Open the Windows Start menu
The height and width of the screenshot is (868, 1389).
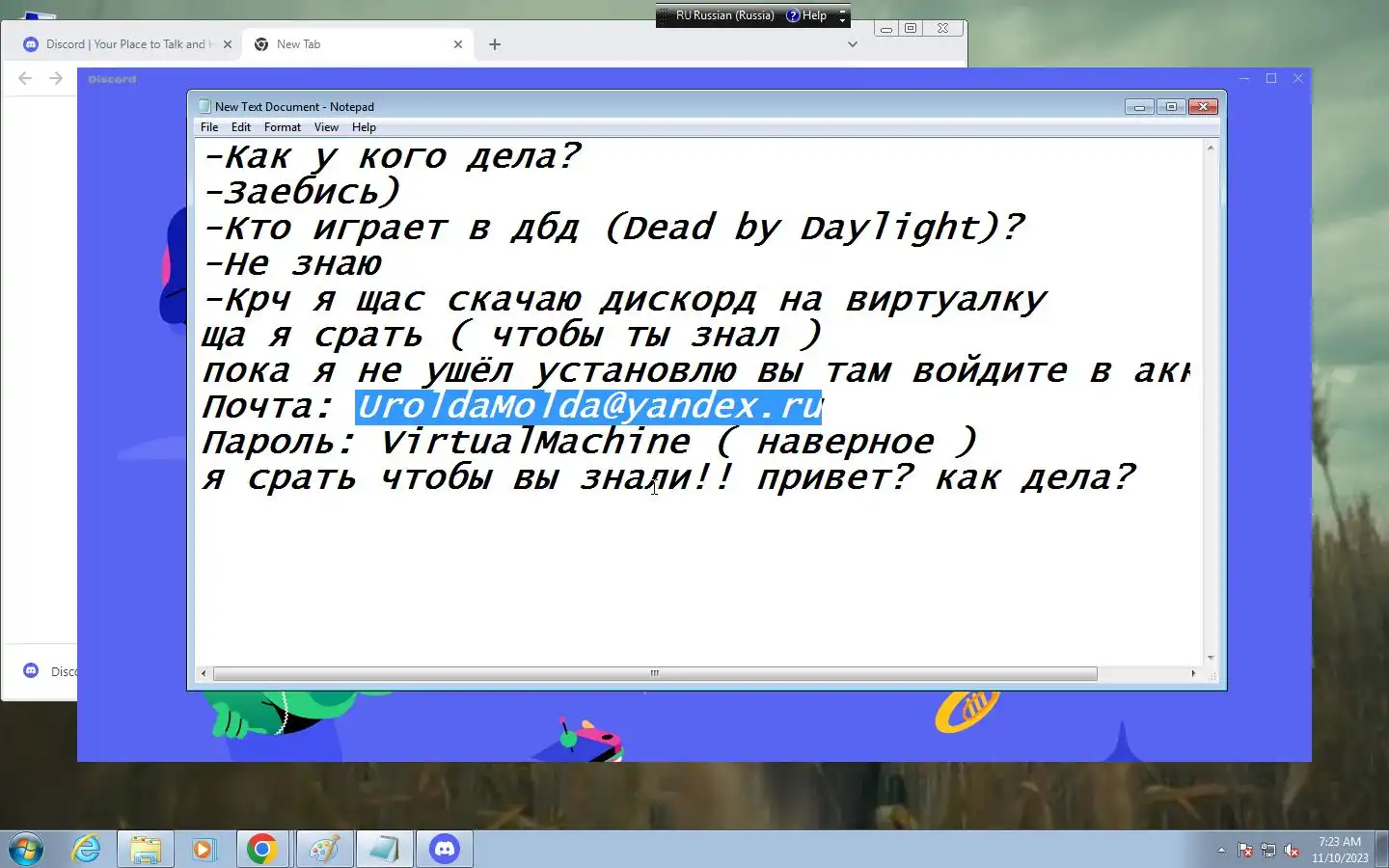[26, 850]
